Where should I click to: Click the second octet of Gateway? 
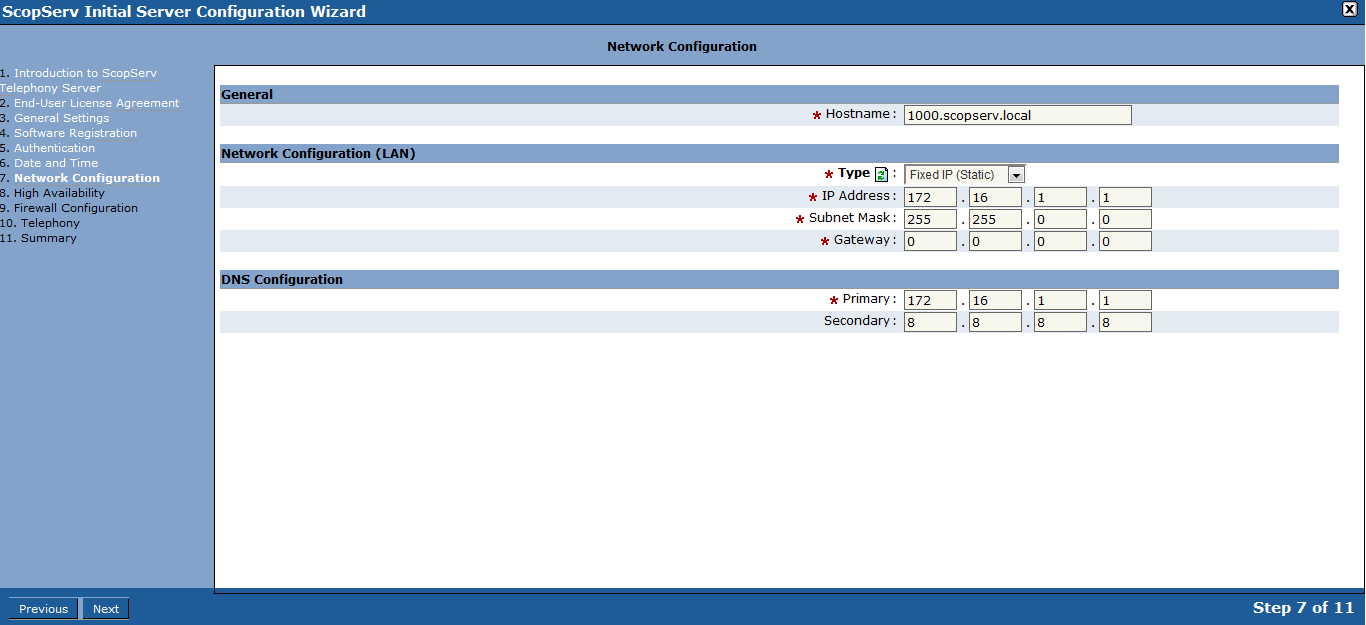(x=995, y=241)
